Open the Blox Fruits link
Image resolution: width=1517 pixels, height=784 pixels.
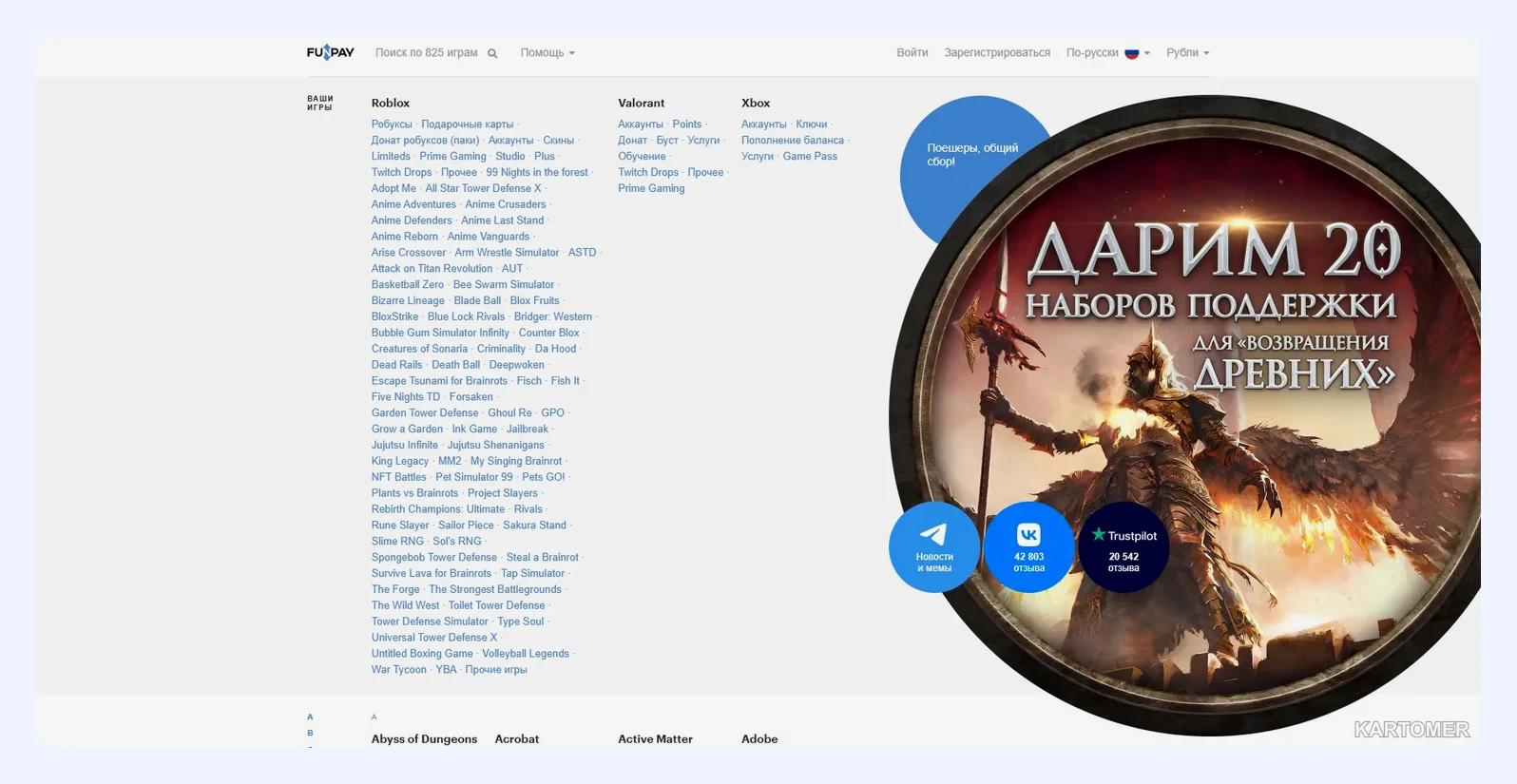(x=534, y=301)
